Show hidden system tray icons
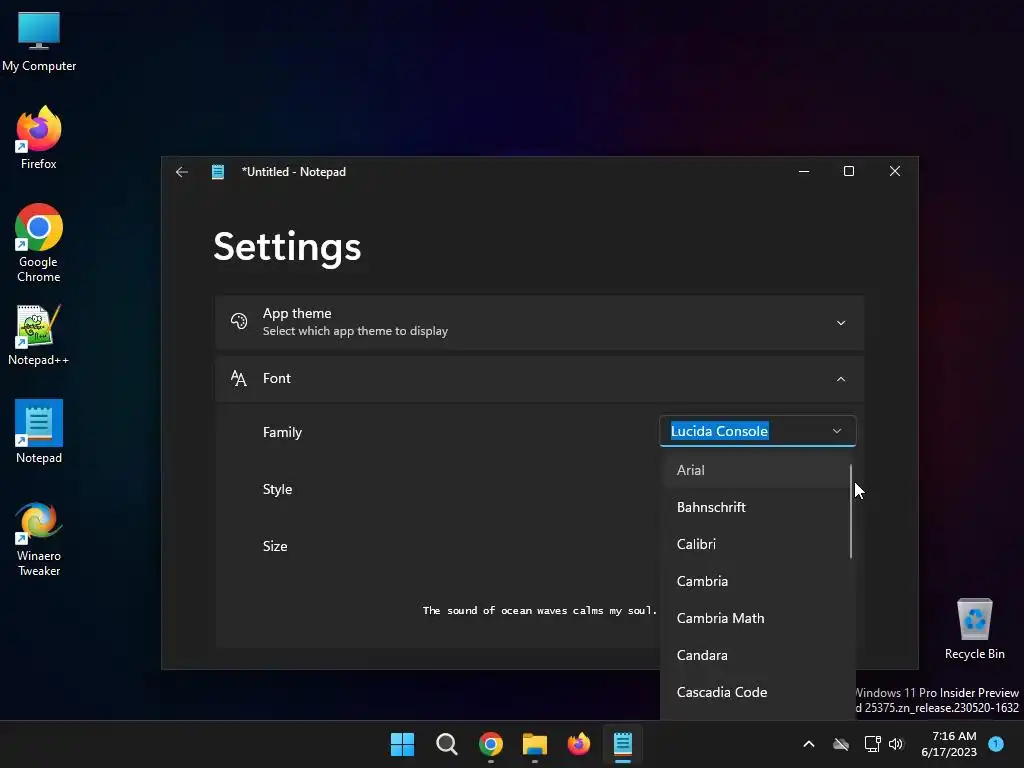The height and width of the screenshot is (768, 1024). 808,744
